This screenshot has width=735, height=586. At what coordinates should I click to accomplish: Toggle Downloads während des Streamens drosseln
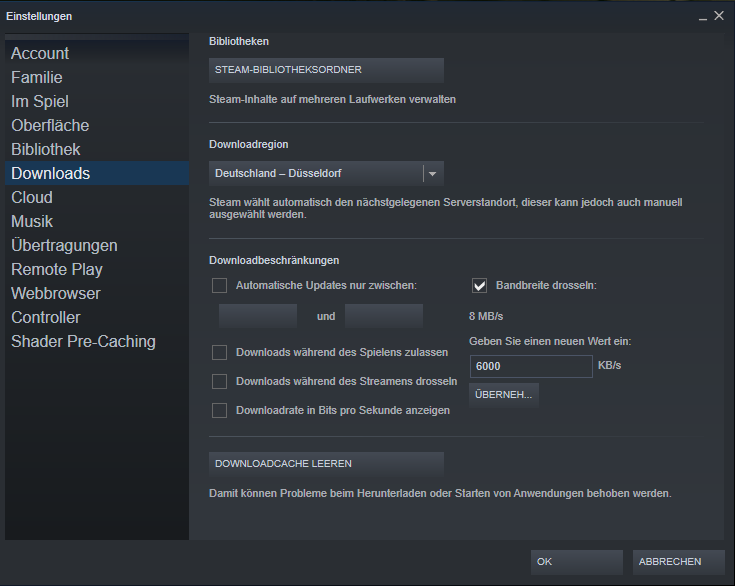(x=219, y=382)
